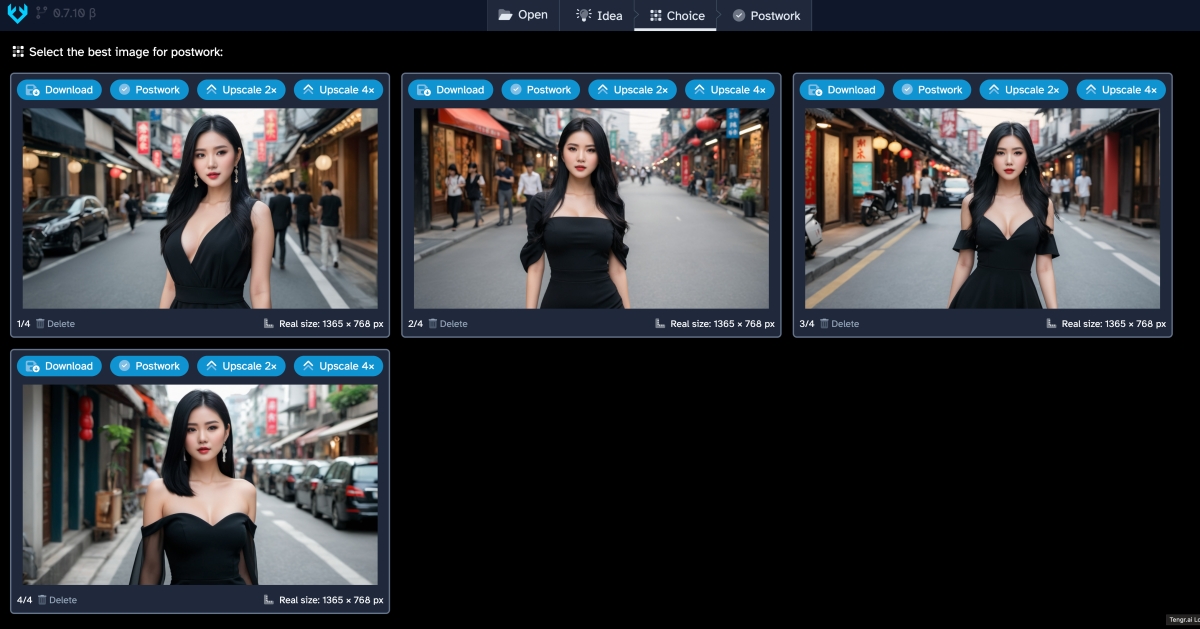Delete image 3/4
Screen dimensions: 1200x629
pos(839,324)
